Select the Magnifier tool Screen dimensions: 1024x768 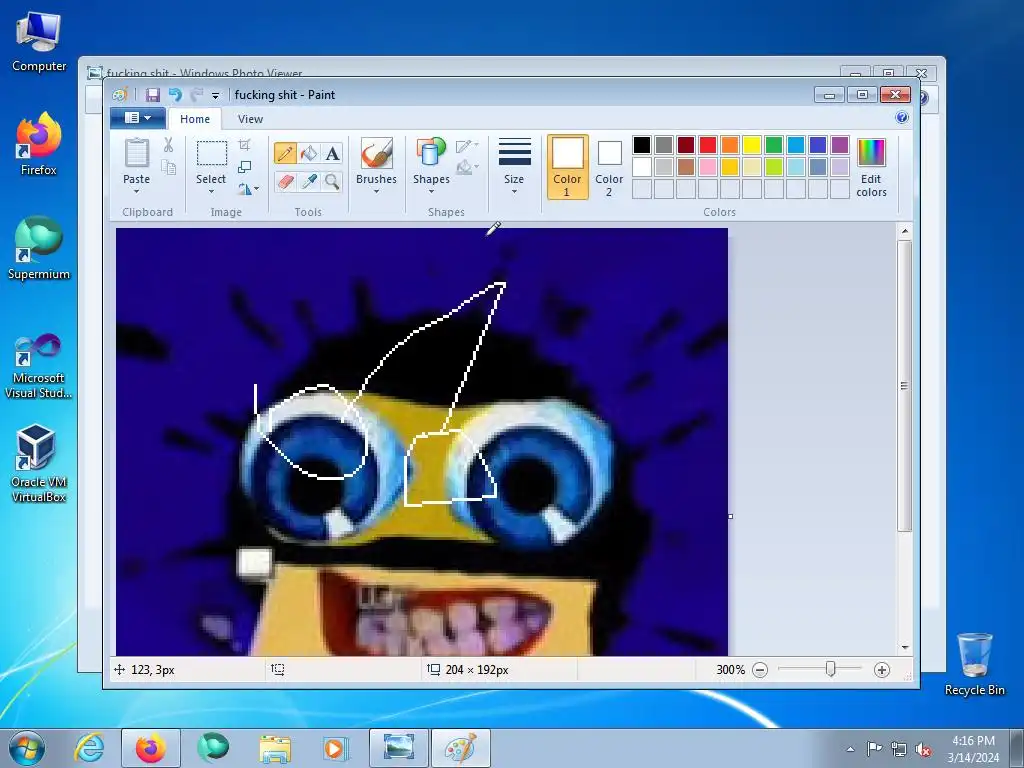(332, 181)
